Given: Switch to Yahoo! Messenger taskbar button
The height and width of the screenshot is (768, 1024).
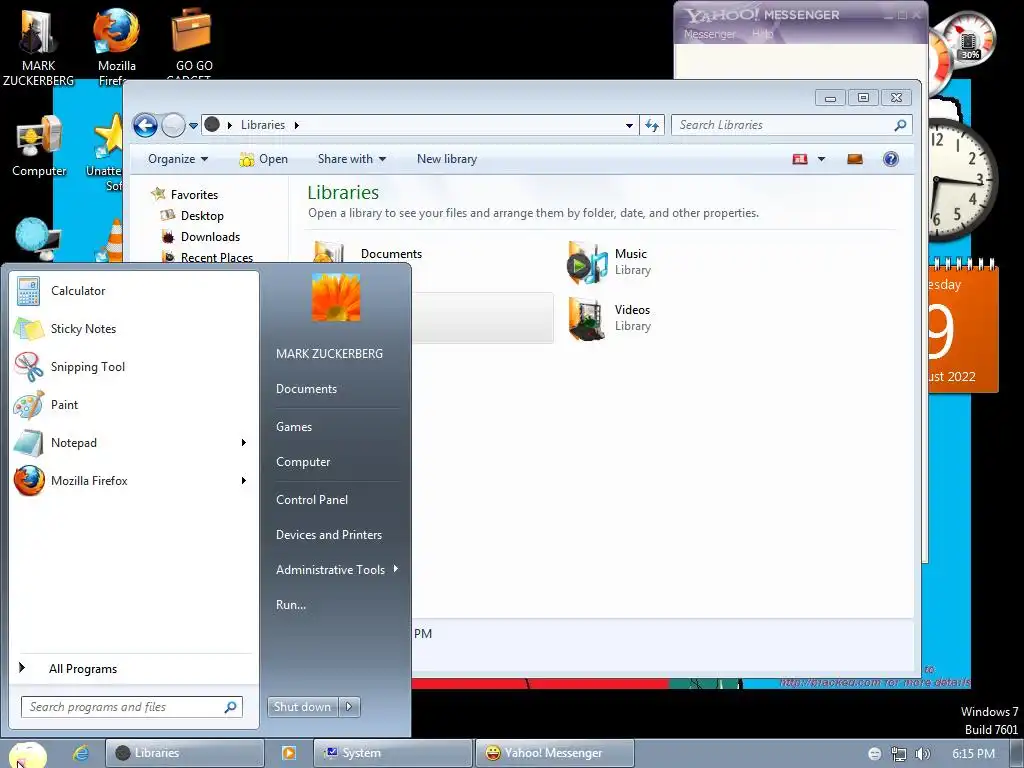Looking at the screenshot, I should coord(555,753).
